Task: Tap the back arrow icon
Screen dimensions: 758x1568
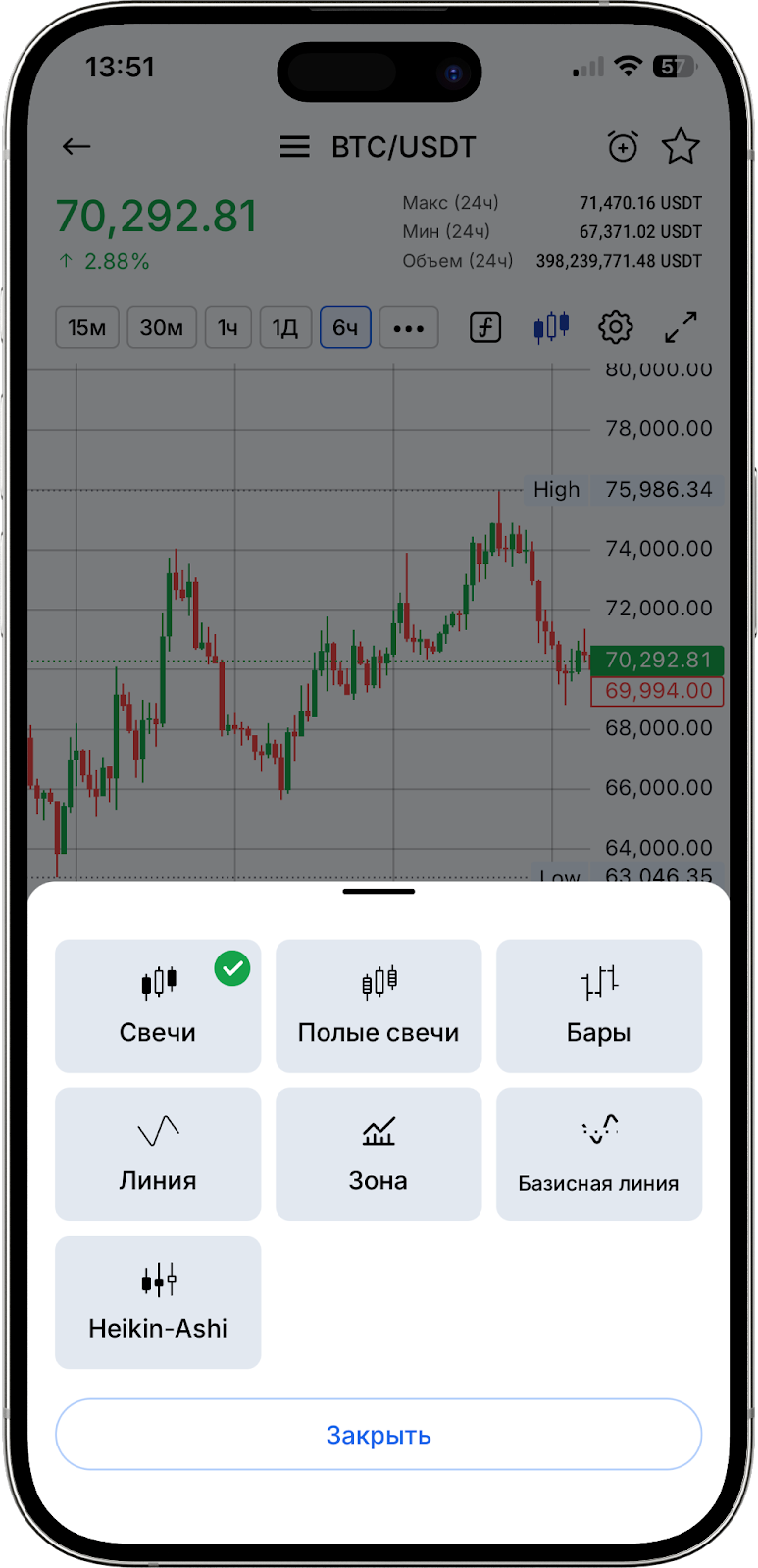Action: coord(76,147)
